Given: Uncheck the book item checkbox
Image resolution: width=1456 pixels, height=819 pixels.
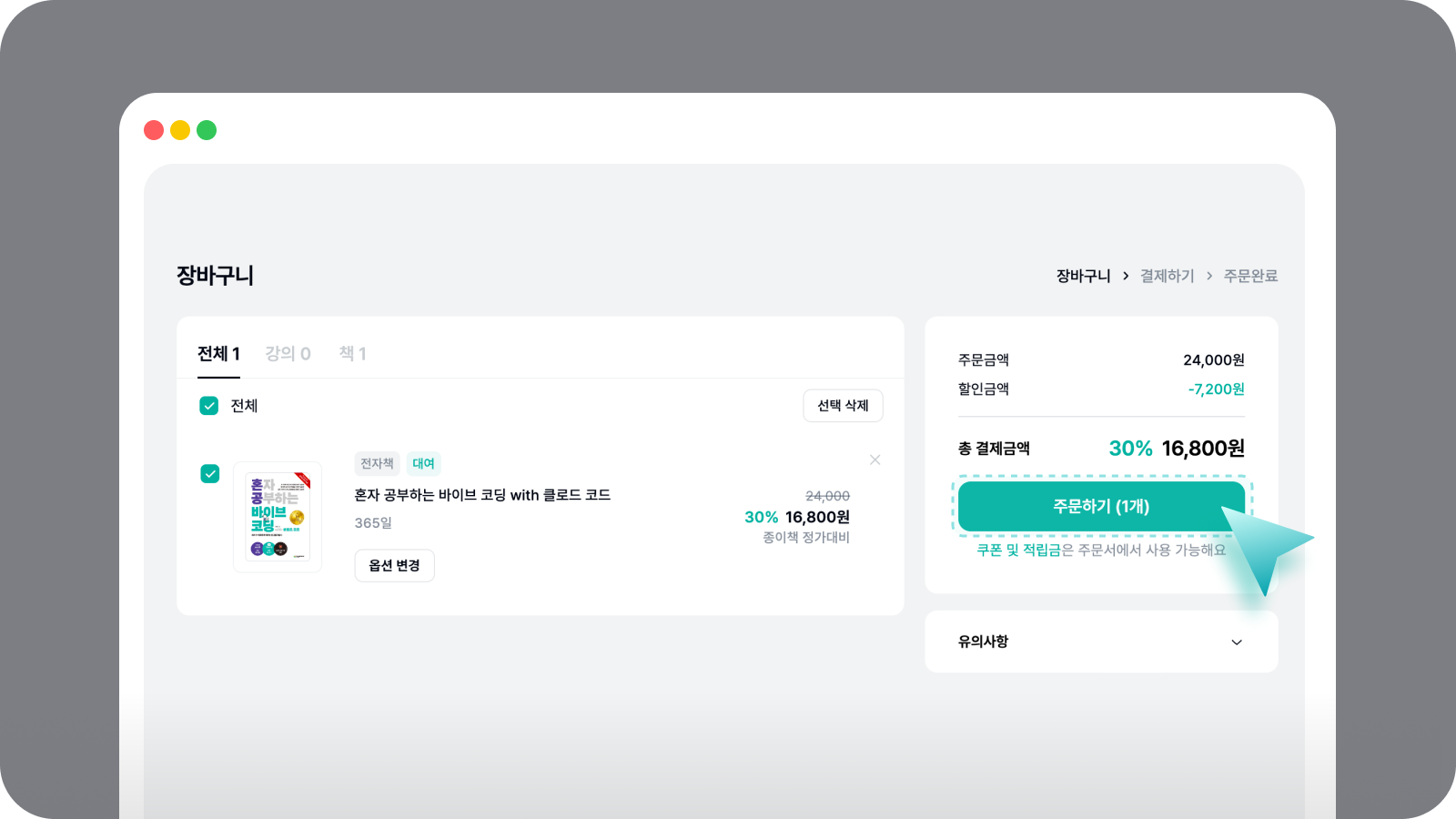Looking at the screenshot, I should tap(210, 474).
